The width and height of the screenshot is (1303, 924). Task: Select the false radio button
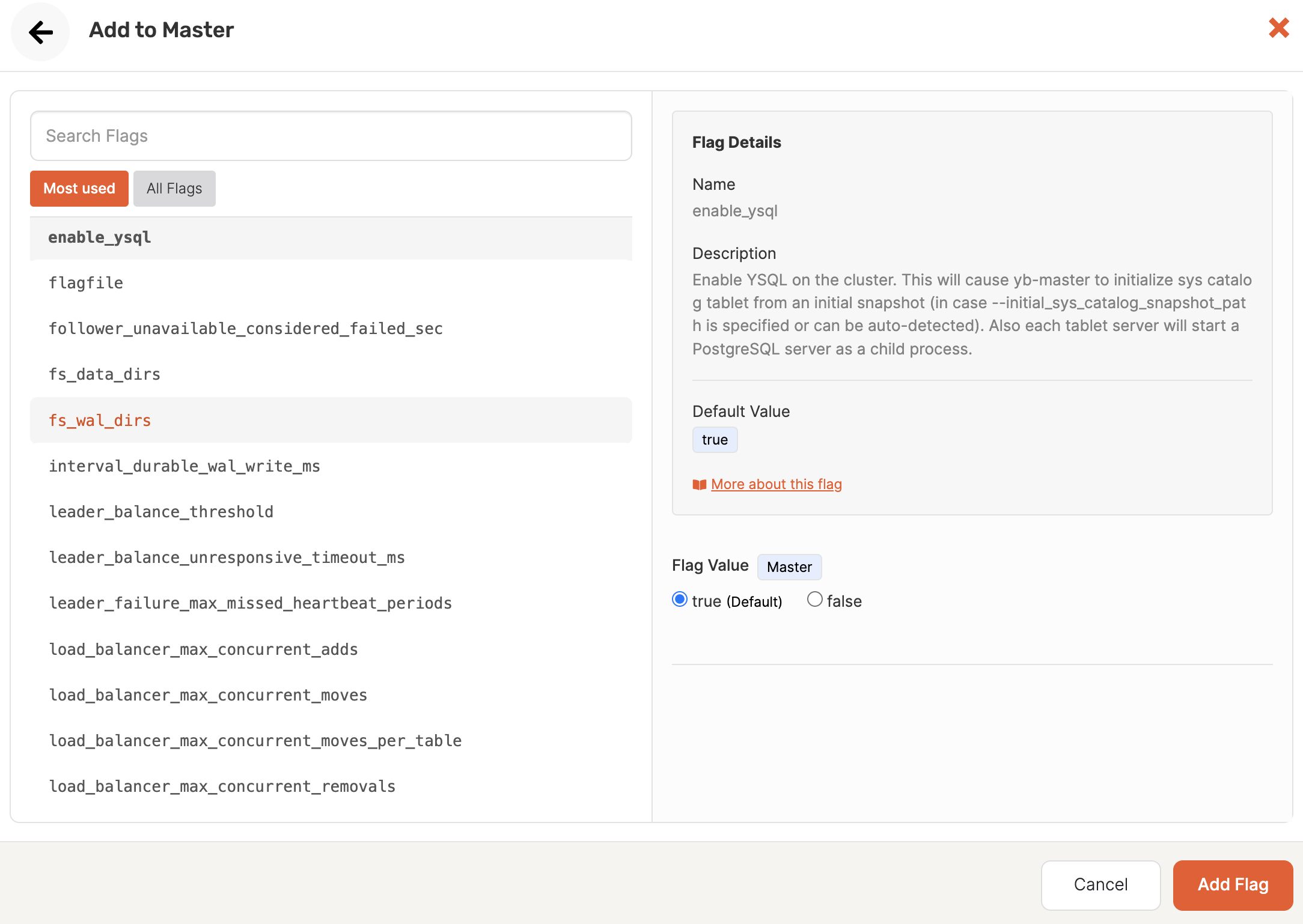pyautogui.click(x=814, y=600)
